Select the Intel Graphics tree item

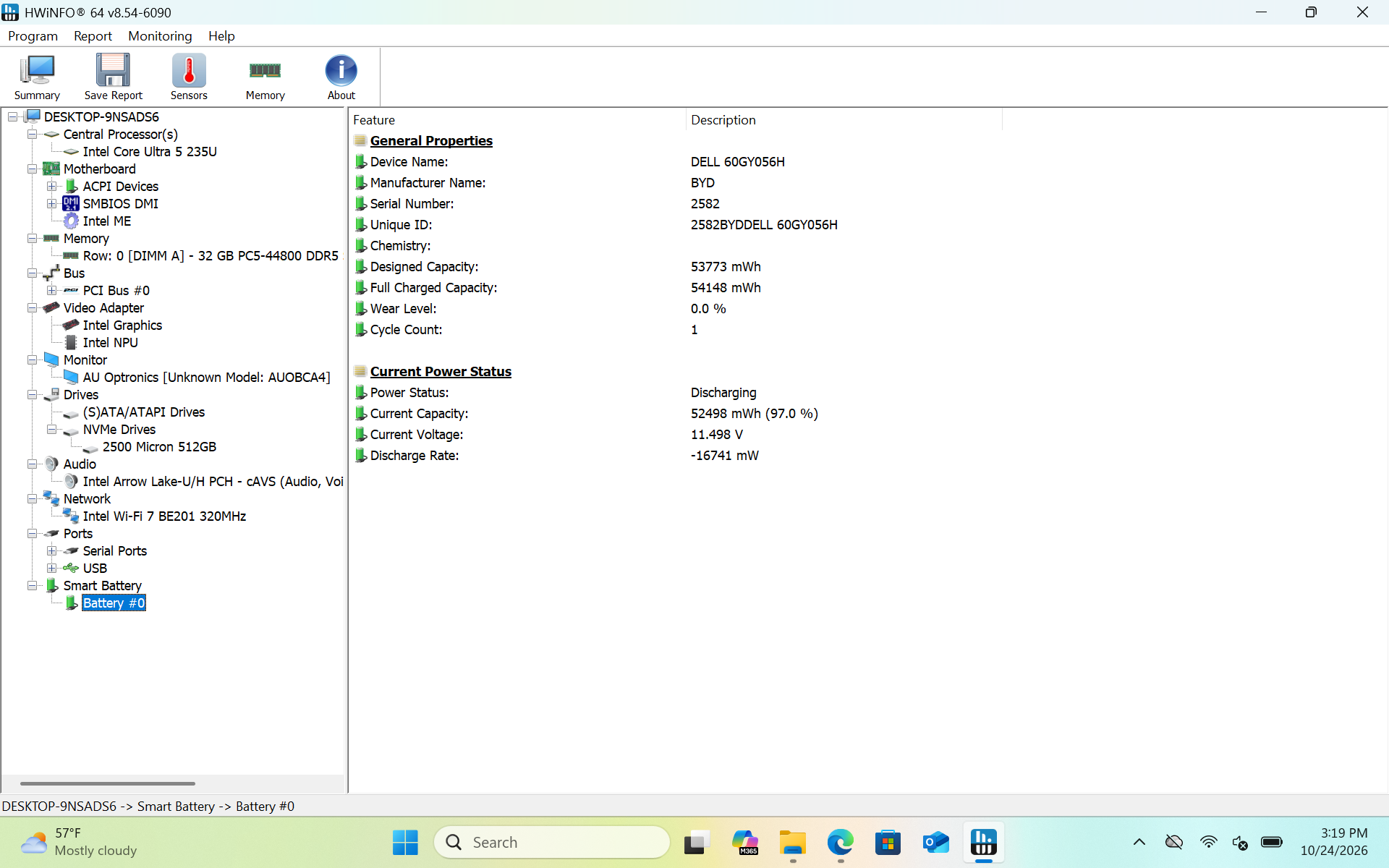point(122,325)
